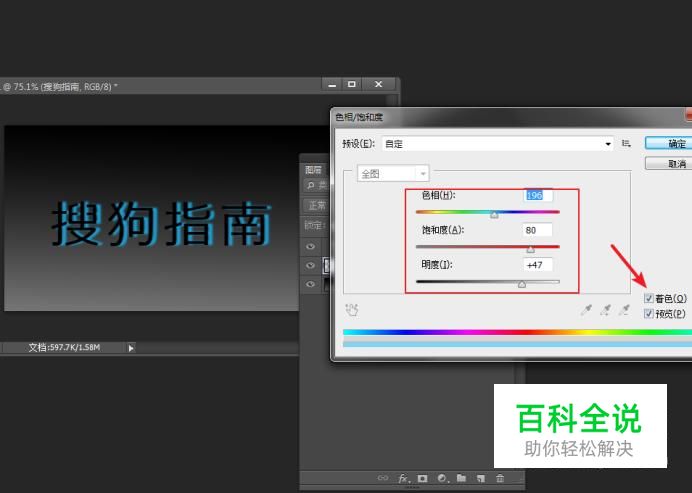Select the add-to-sample eyedropper tool
This screenshot has height=493, width=692.
606,310
